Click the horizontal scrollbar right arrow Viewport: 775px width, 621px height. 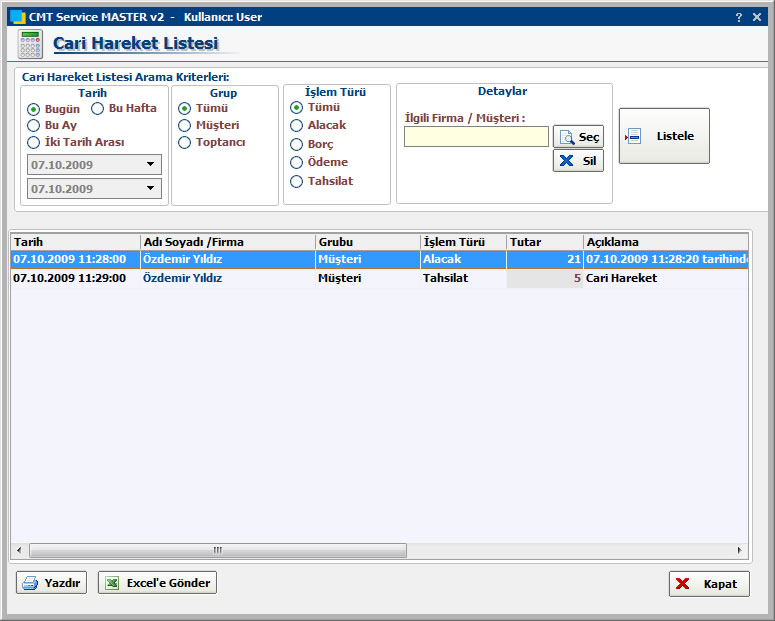740,551
